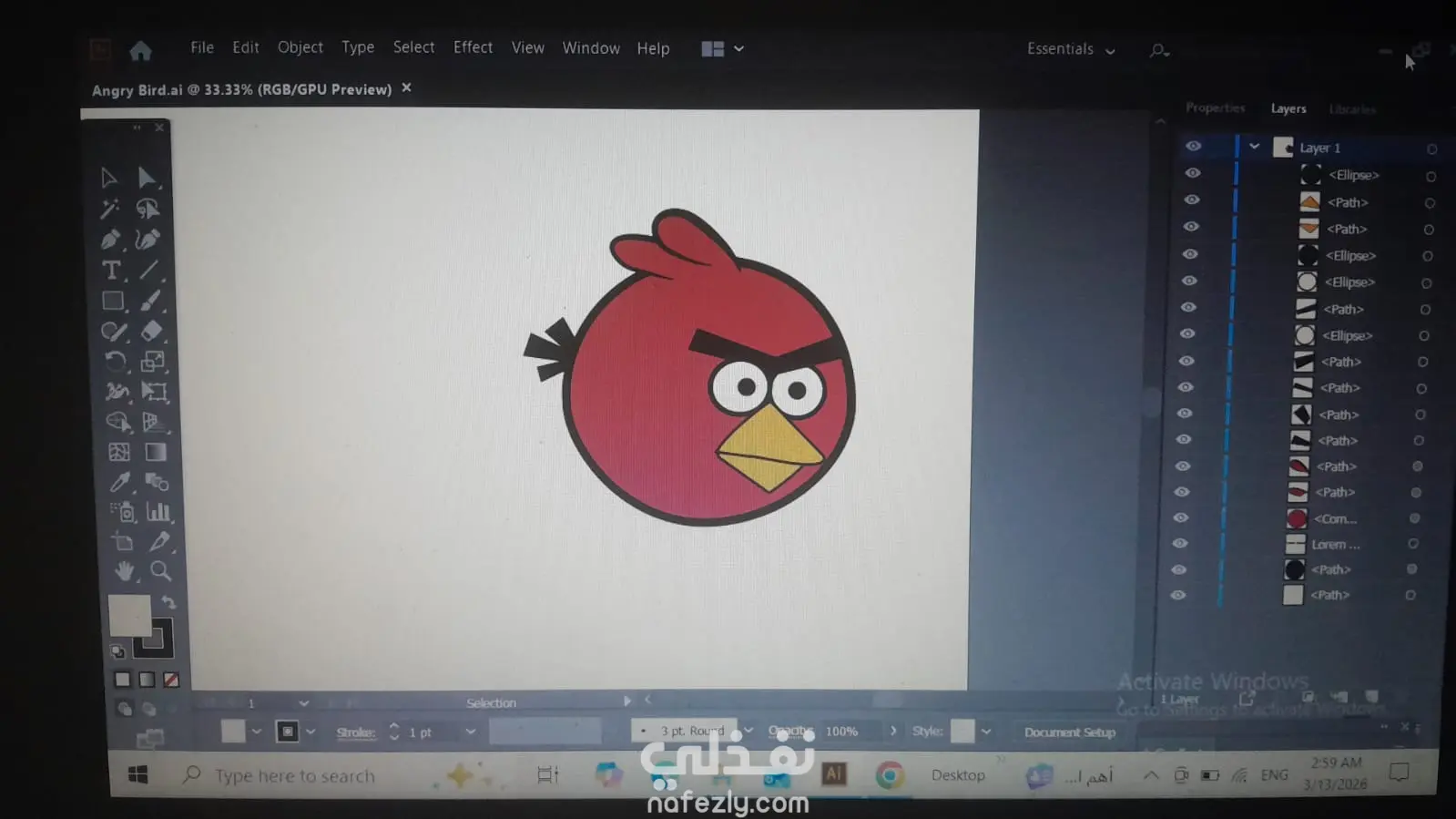Activate the Type tool
This screenshot has width=1456, height=819.
coord(111,271)
